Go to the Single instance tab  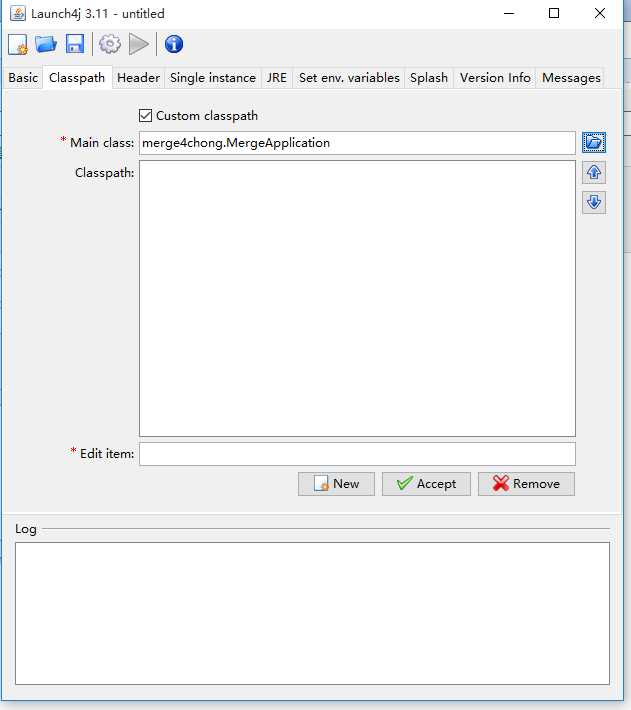213,78
